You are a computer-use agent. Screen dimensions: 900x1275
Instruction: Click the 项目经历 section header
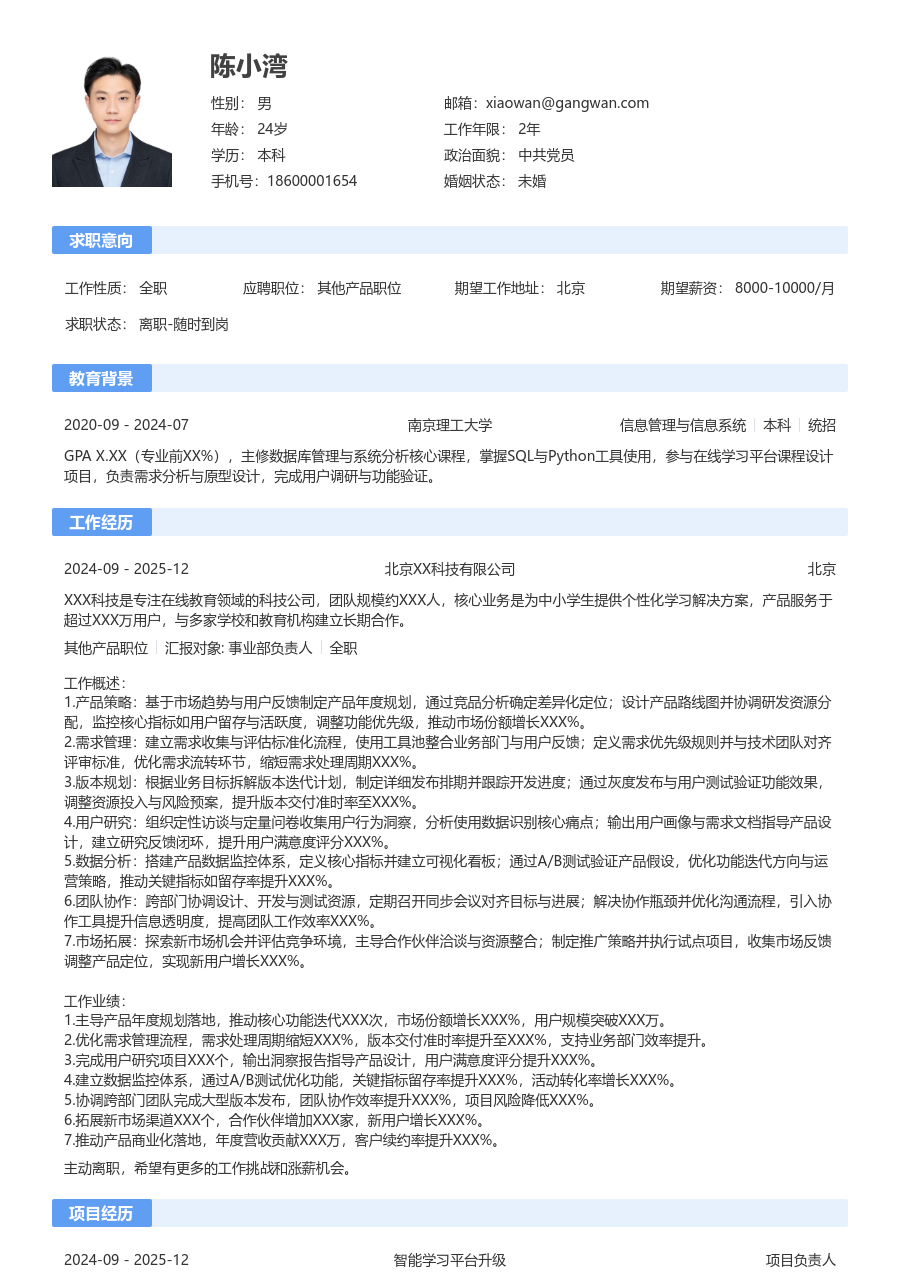point(101,1213)
